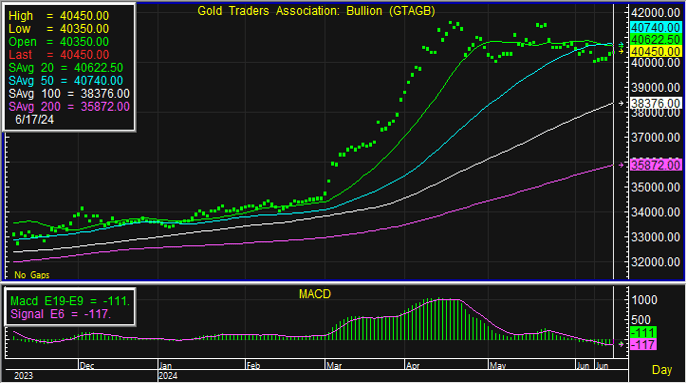Click the 35000.00 price axis label
Image resolution: width=687 pixels, height=384 pixels.
655,188
